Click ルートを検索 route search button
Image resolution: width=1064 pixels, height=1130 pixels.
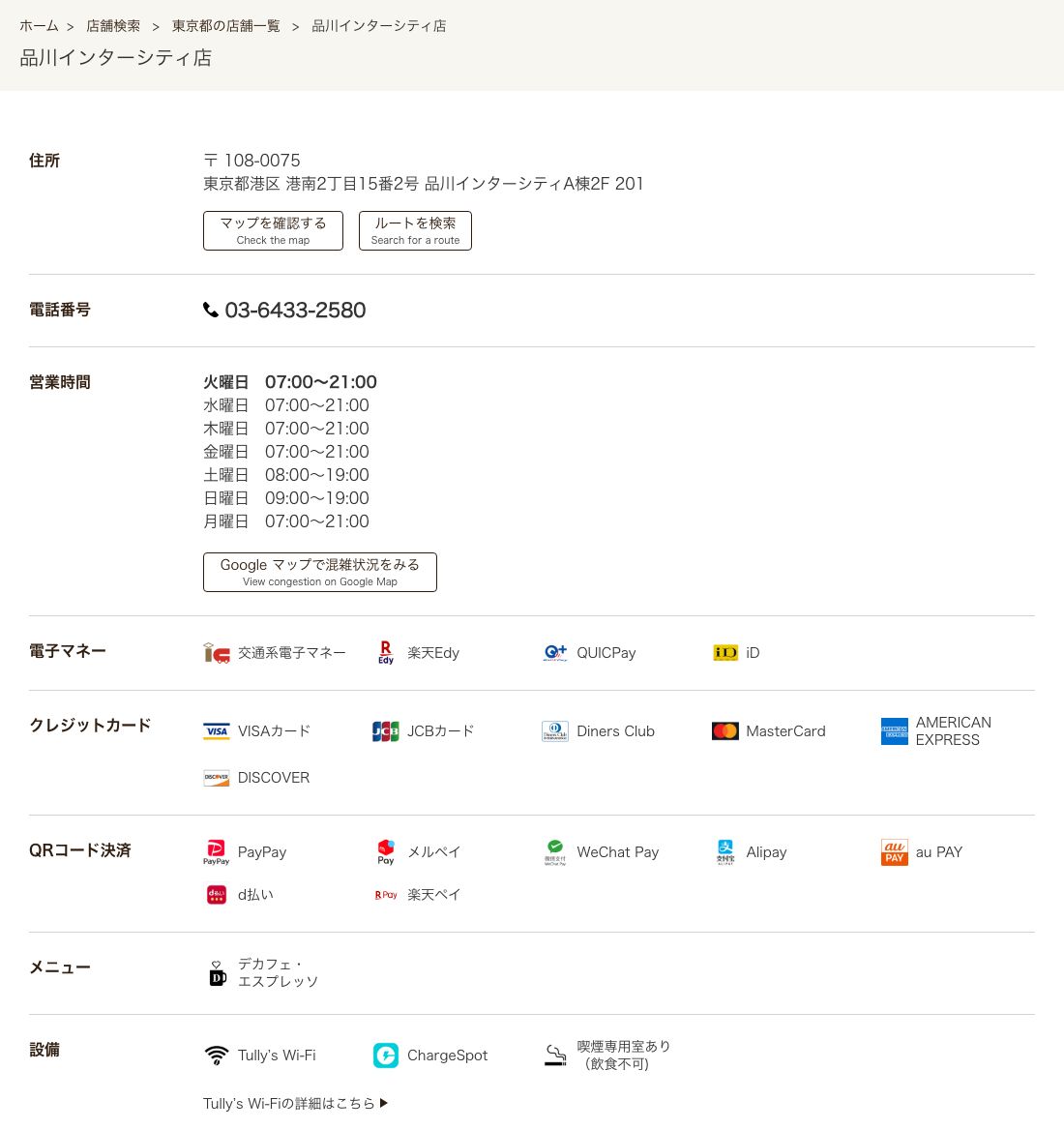[416, 230]
